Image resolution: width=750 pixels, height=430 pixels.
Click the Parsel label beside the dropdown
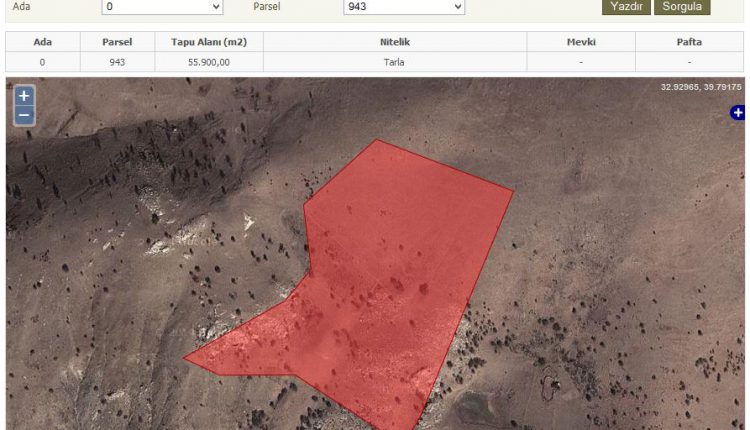coord(267,7)
